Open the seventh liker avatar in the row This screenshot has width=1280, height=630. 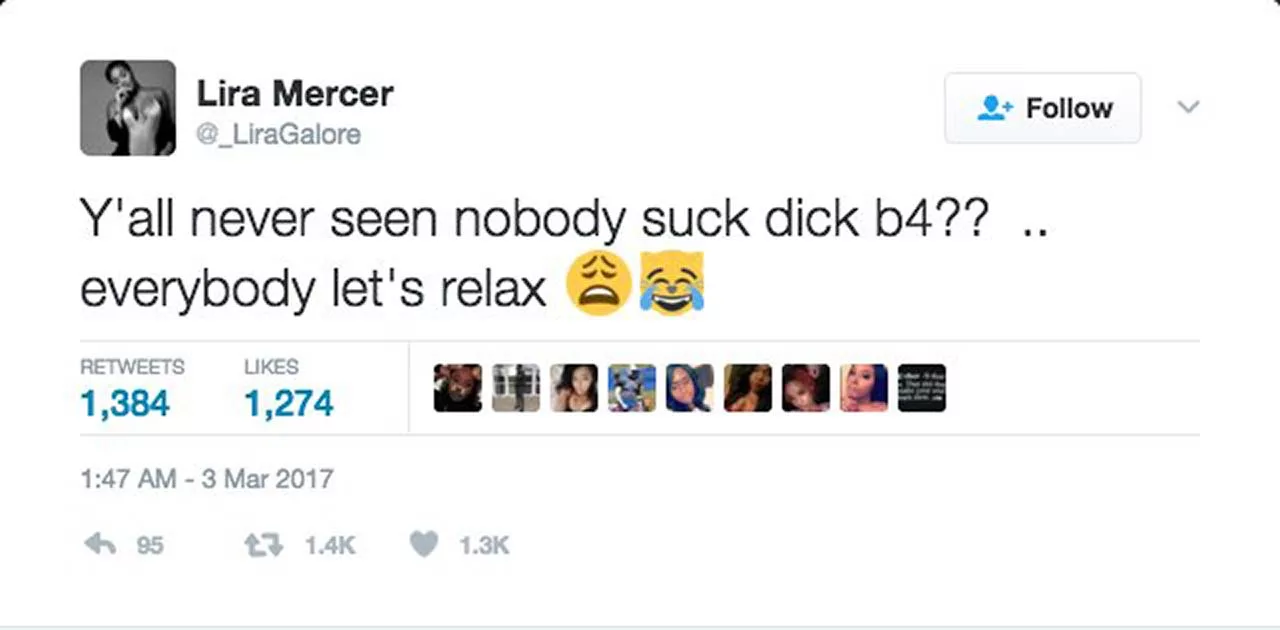tap(806, 388)
